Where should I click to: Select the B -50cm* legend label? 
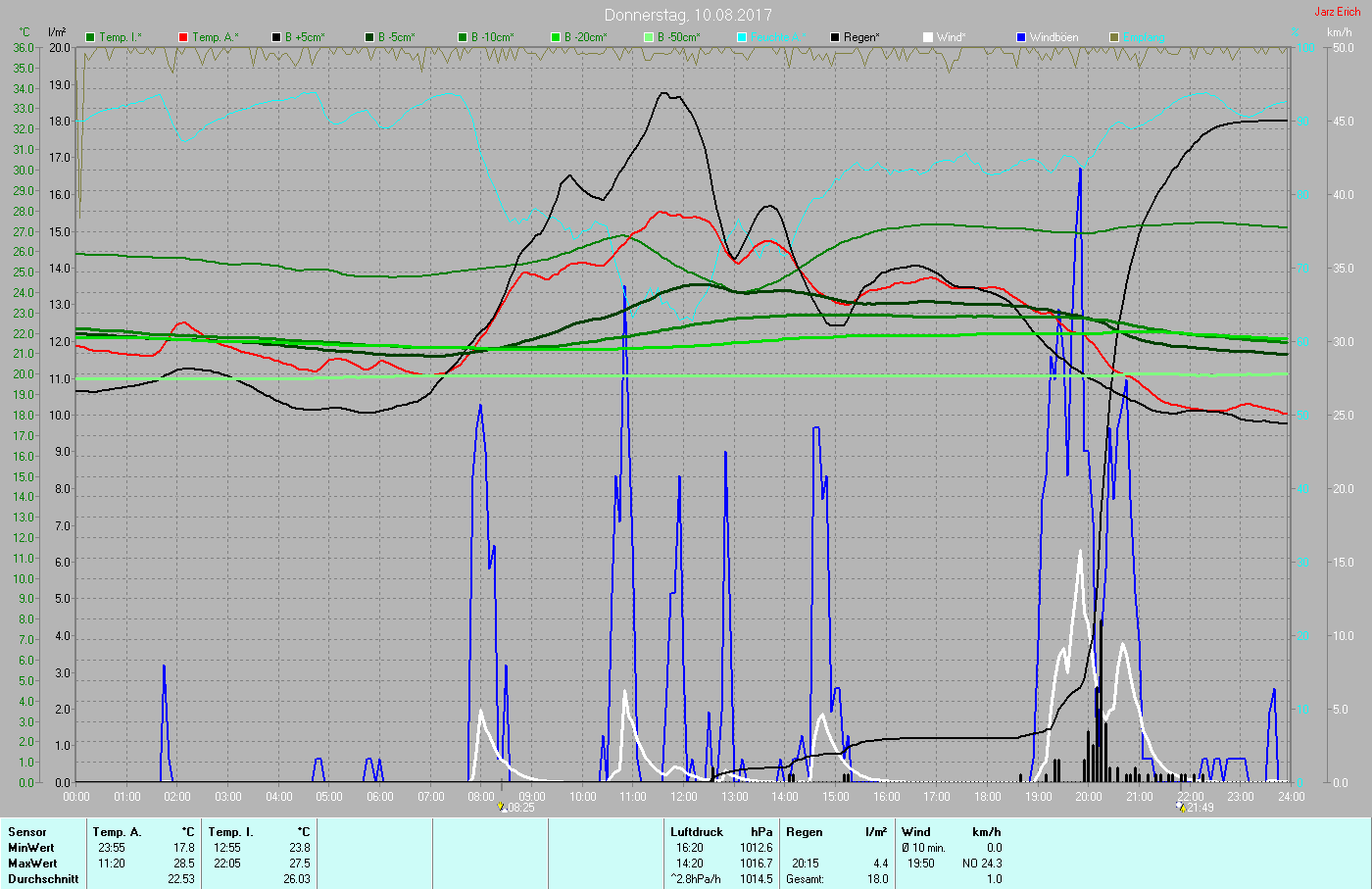coord(679,37)
